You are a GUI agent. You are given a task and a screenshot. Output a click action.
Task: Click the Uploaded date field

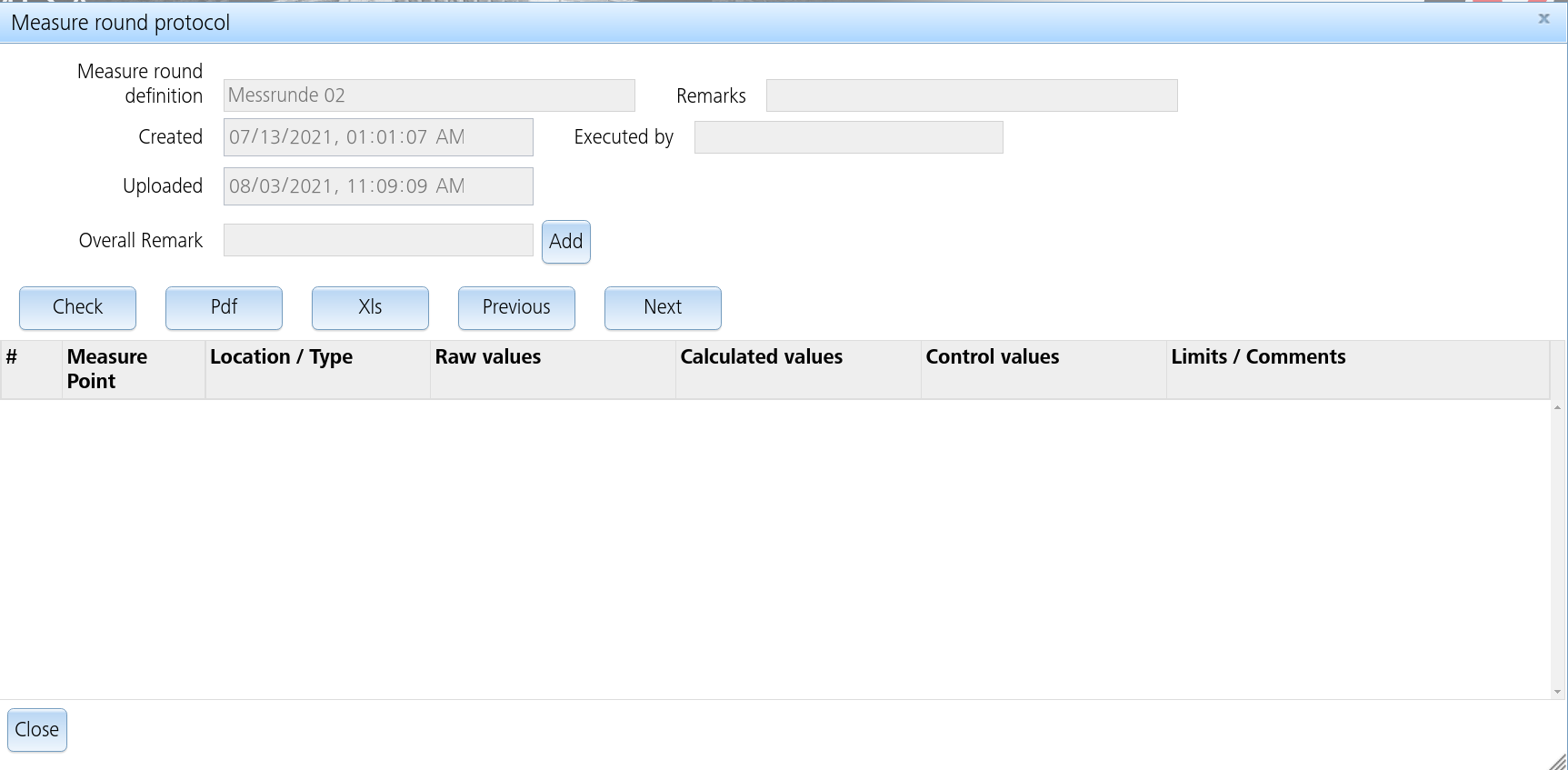click(378, 186)
